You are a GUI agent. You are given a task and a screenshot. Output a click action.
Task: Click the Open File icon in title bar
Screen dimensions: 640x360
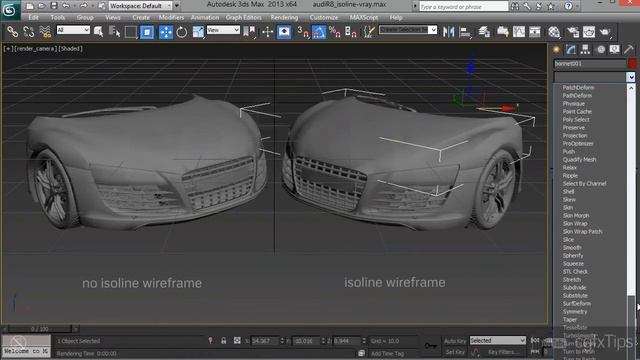[42, 6]
